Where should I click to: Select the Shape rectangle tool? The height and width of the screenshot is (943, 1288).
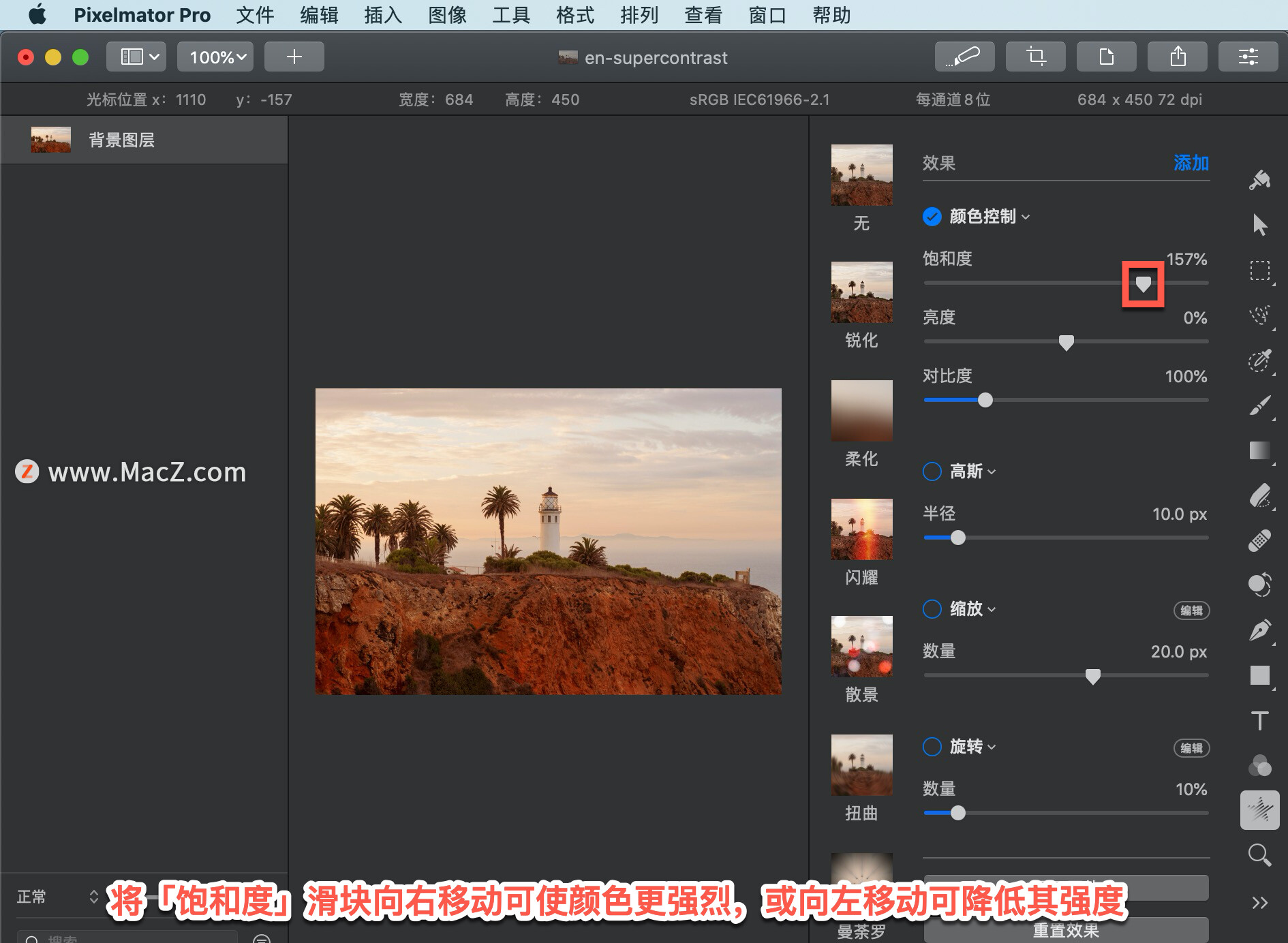point(1259,675)
